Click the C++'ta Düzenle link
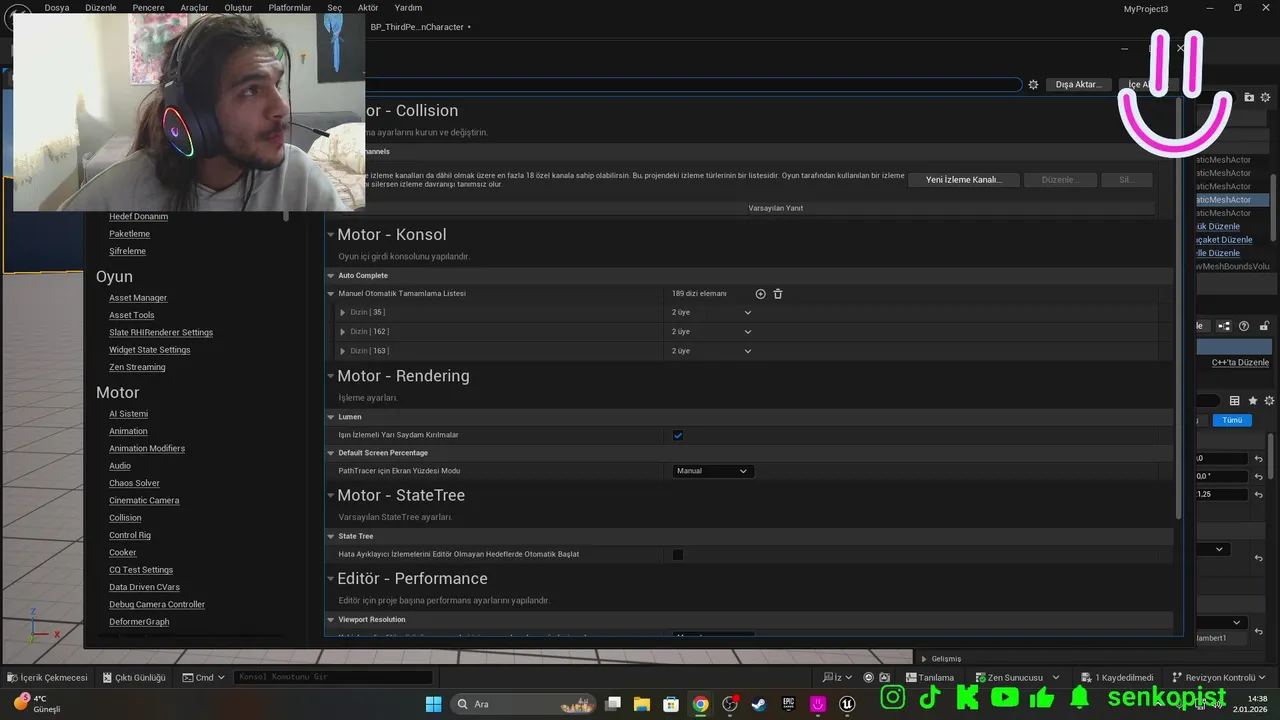This screenshot has width=1280, height=720. 1240,363
